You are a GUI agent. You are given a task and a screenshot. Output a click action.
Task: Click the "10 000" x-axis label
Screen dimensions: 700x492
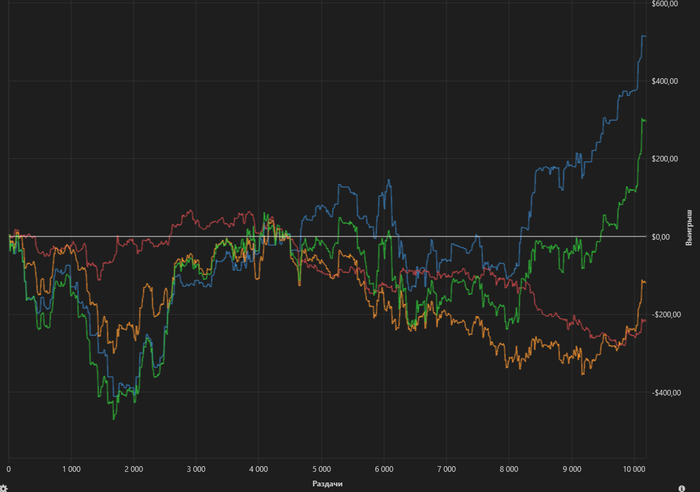[634, 469]
